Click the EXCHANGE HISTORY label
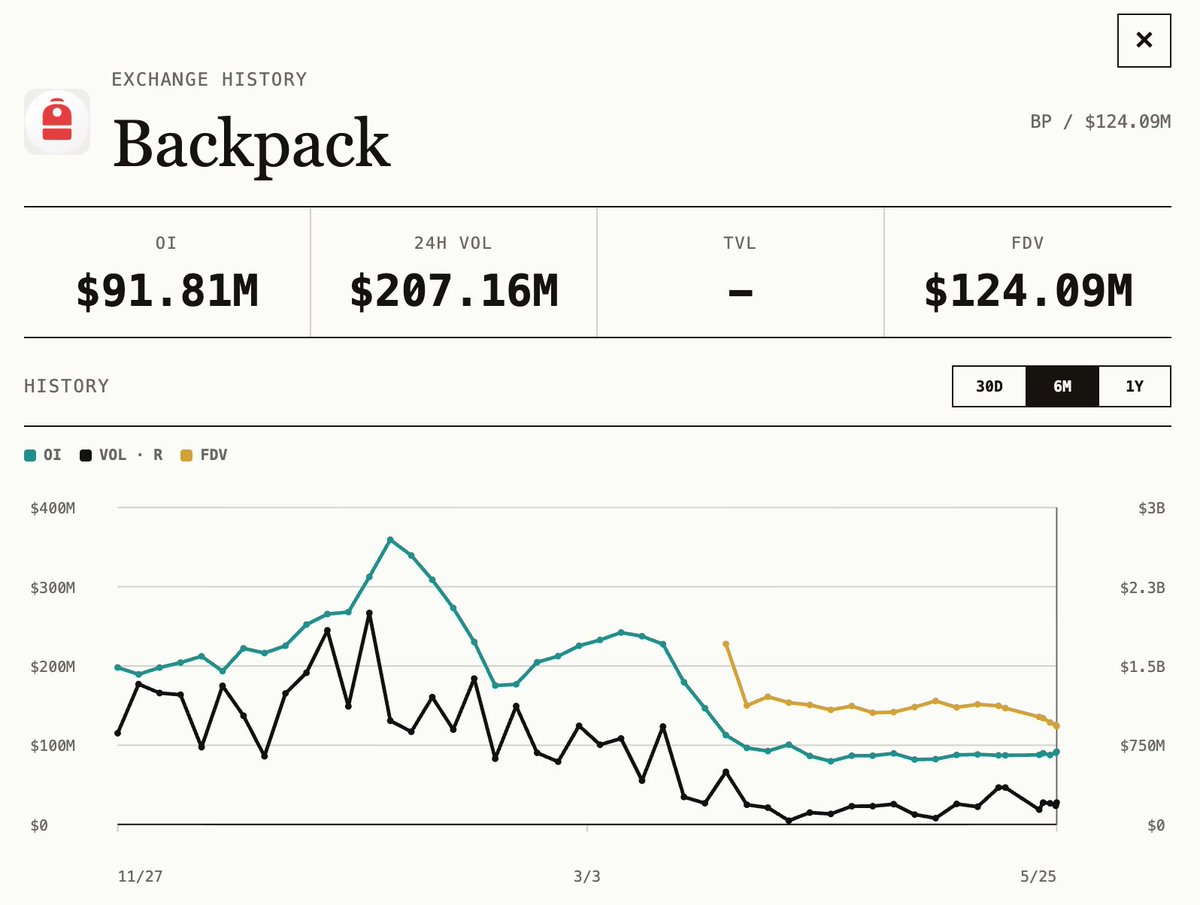The image size is (1200, 905). tap(209, 79)
